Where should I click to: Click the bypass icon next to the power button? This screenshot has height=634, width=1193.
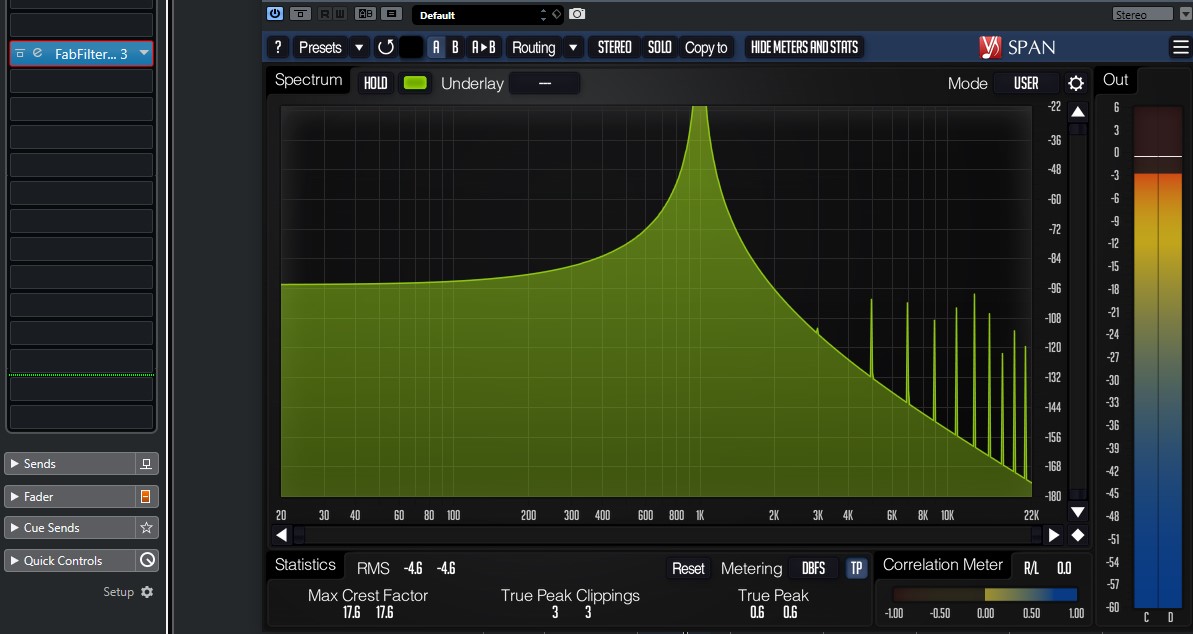[301, 14]
